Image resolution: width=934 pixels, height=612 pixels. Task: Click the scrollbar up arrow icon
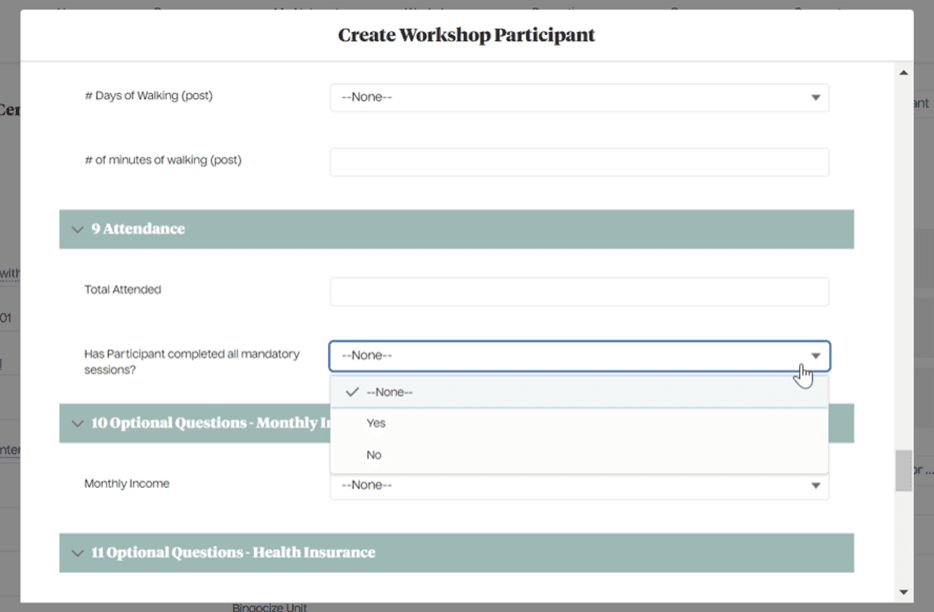click(x=903, y=71)
